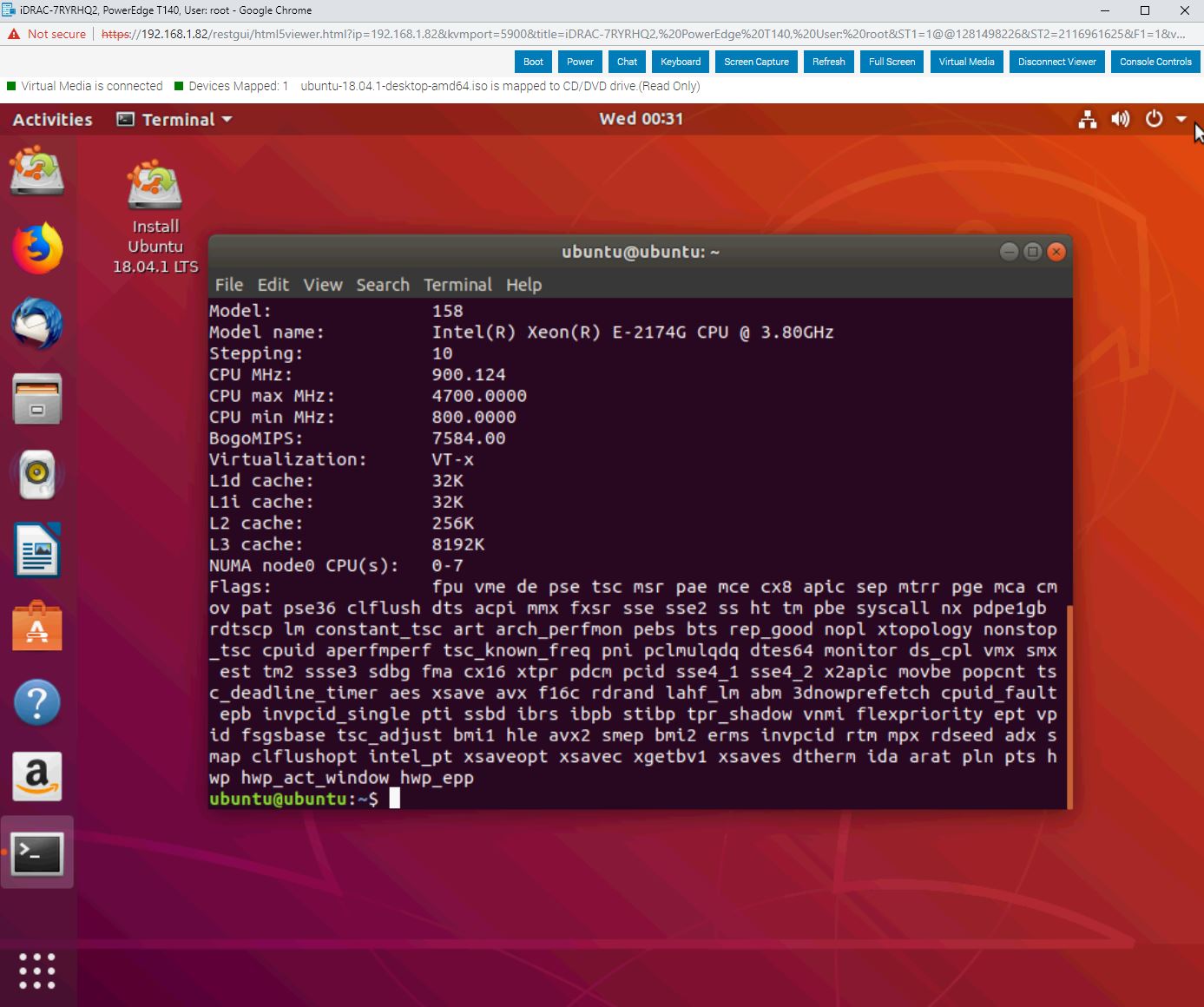The width and height of the screenshot is (1204, 1007).
Task: Click the iDRAC Boot button
Action: point(533,62)
